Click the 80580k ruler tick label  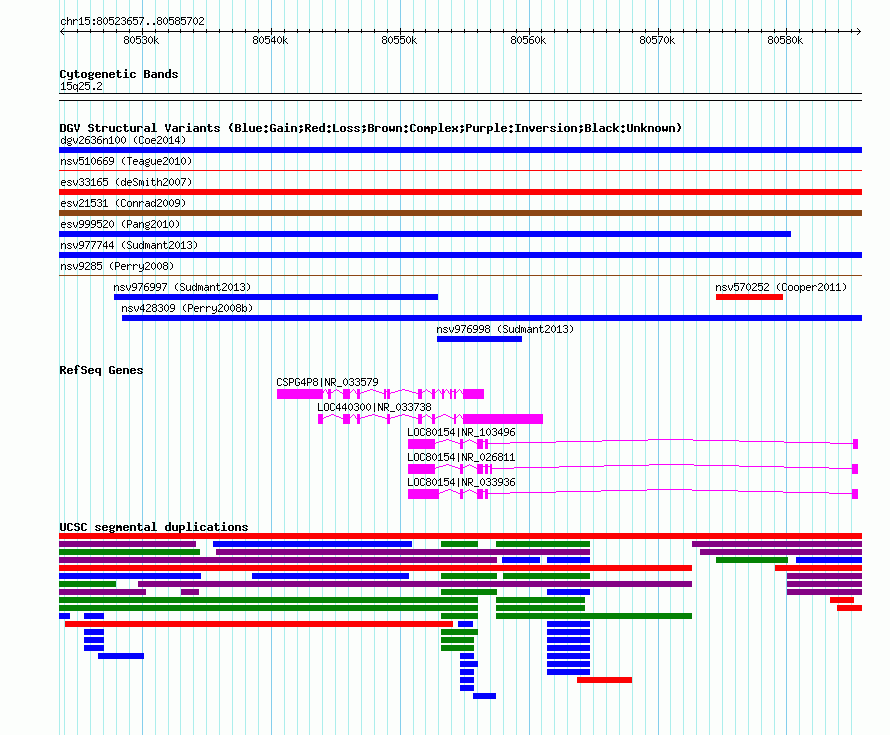pyautogui.click(x=785, y=40)
